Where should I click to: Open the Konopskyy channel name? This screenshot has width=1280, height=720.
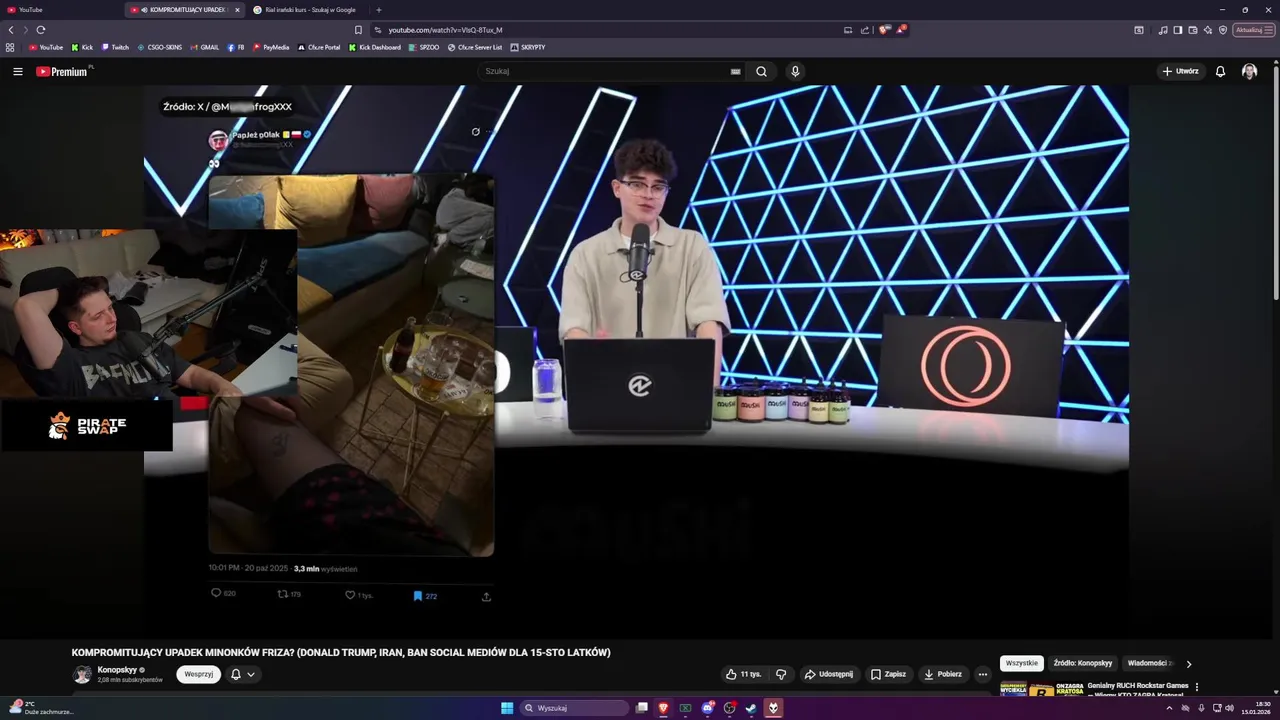[117, 669]
